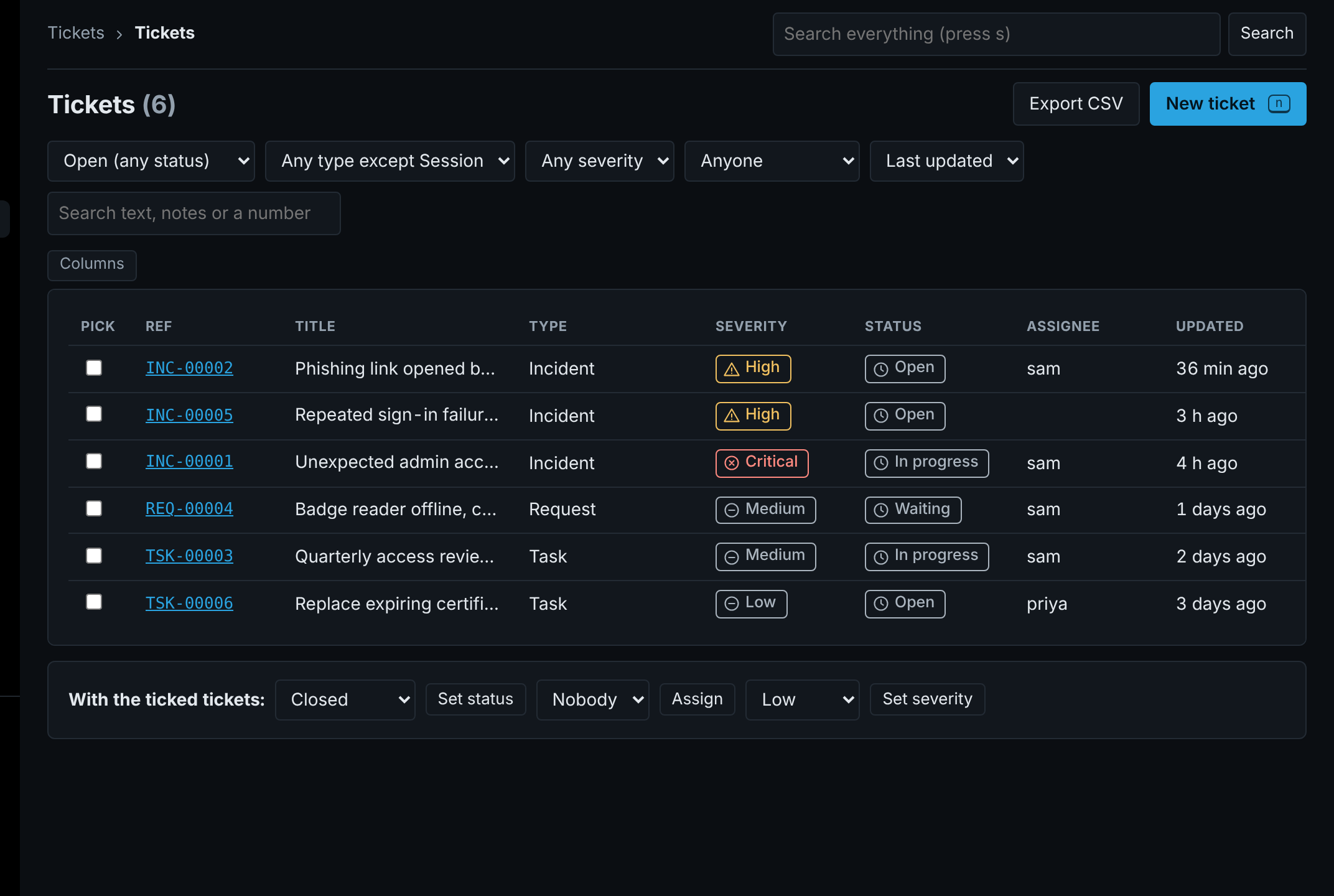Click the top Search button

coord(1267,34)
